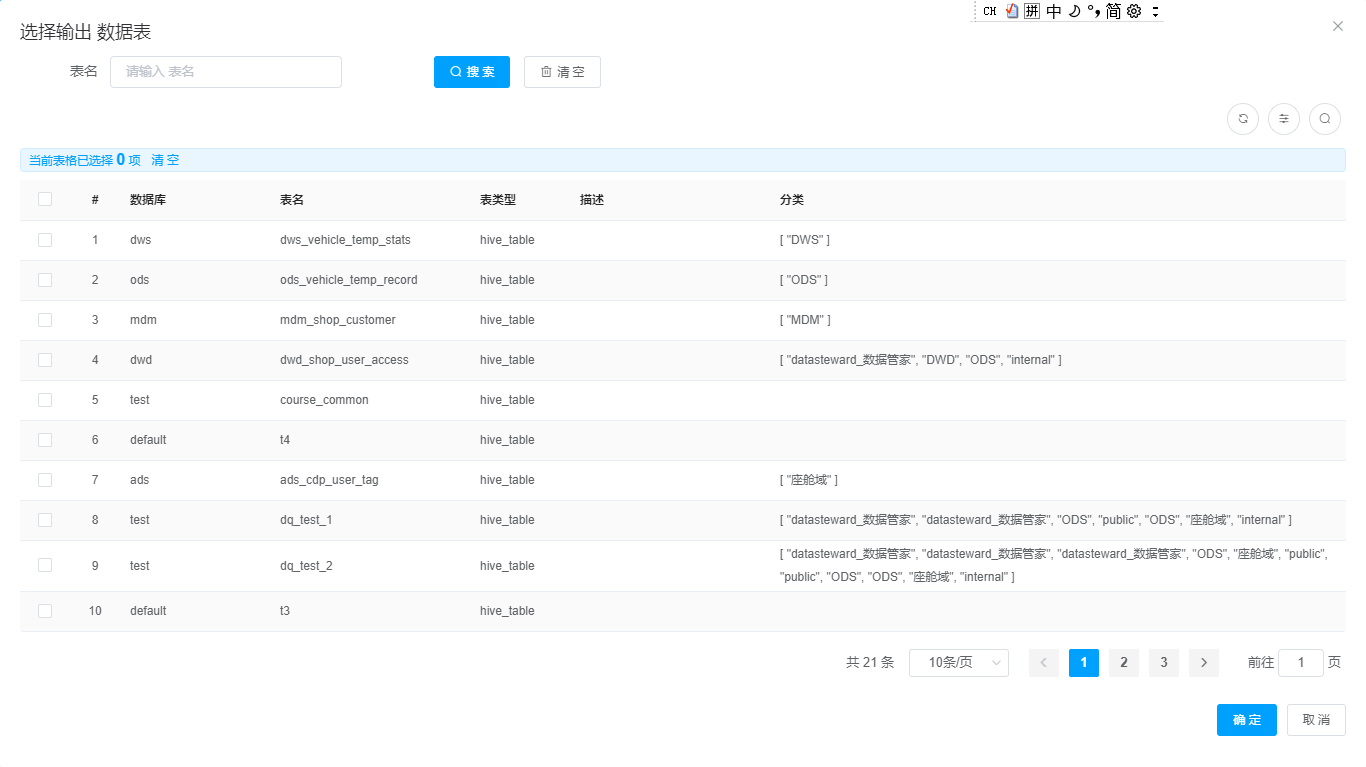Switch to page 2 of results

1123,662
